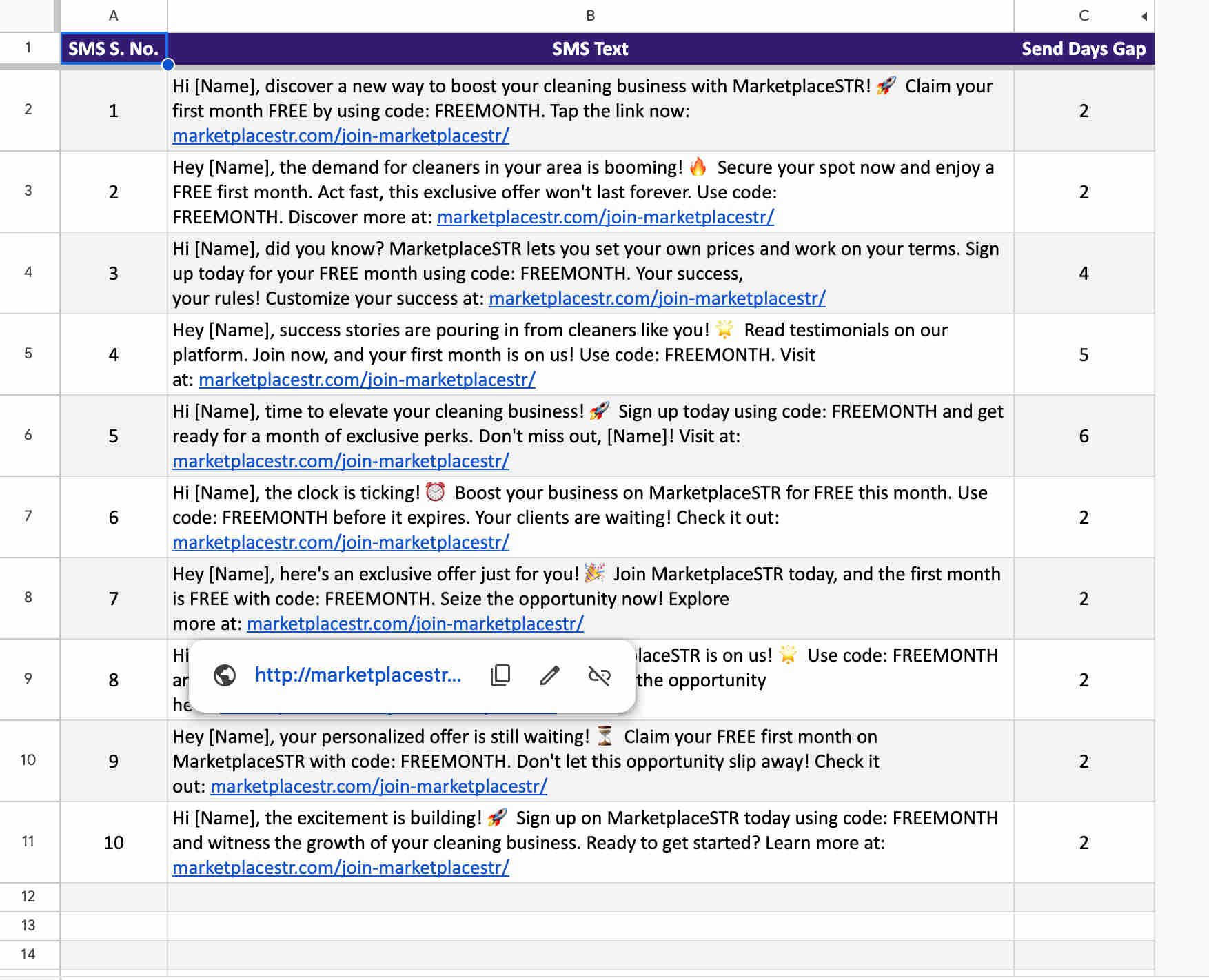Click SMS text mentioning 'the clock is ticking'
The height and width of the screenshot is (980, 1209).
coord(590,518)
